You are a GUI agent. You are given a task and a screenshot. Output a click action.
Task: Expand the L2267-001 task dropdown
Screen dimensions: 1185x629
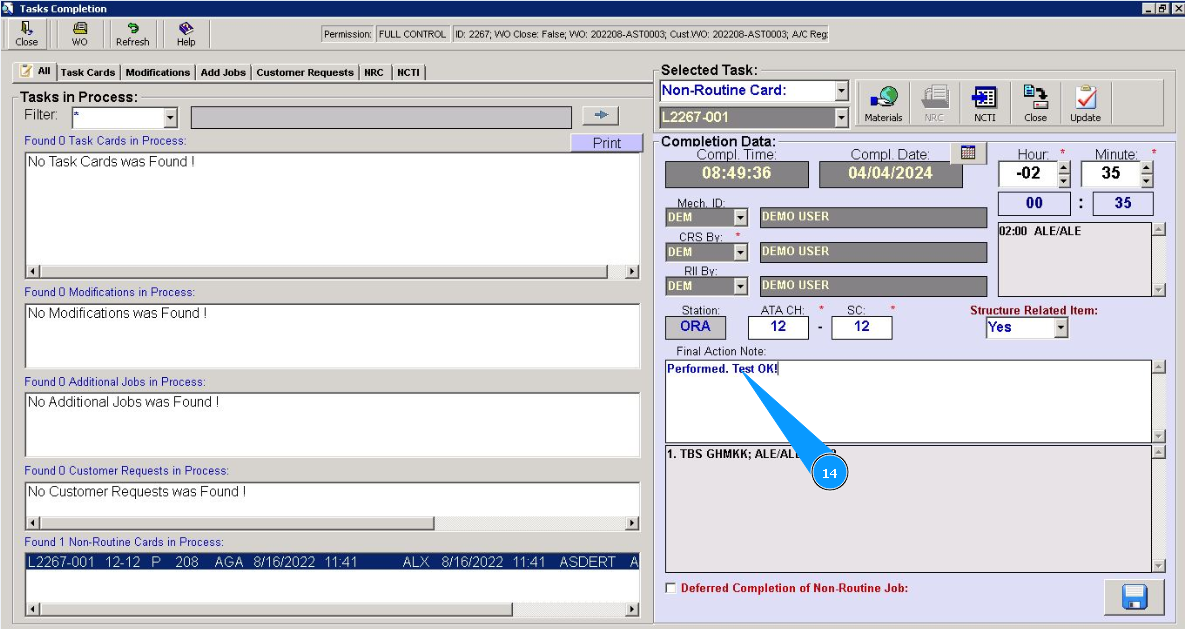pyautogui.click(x=842, y=117)
